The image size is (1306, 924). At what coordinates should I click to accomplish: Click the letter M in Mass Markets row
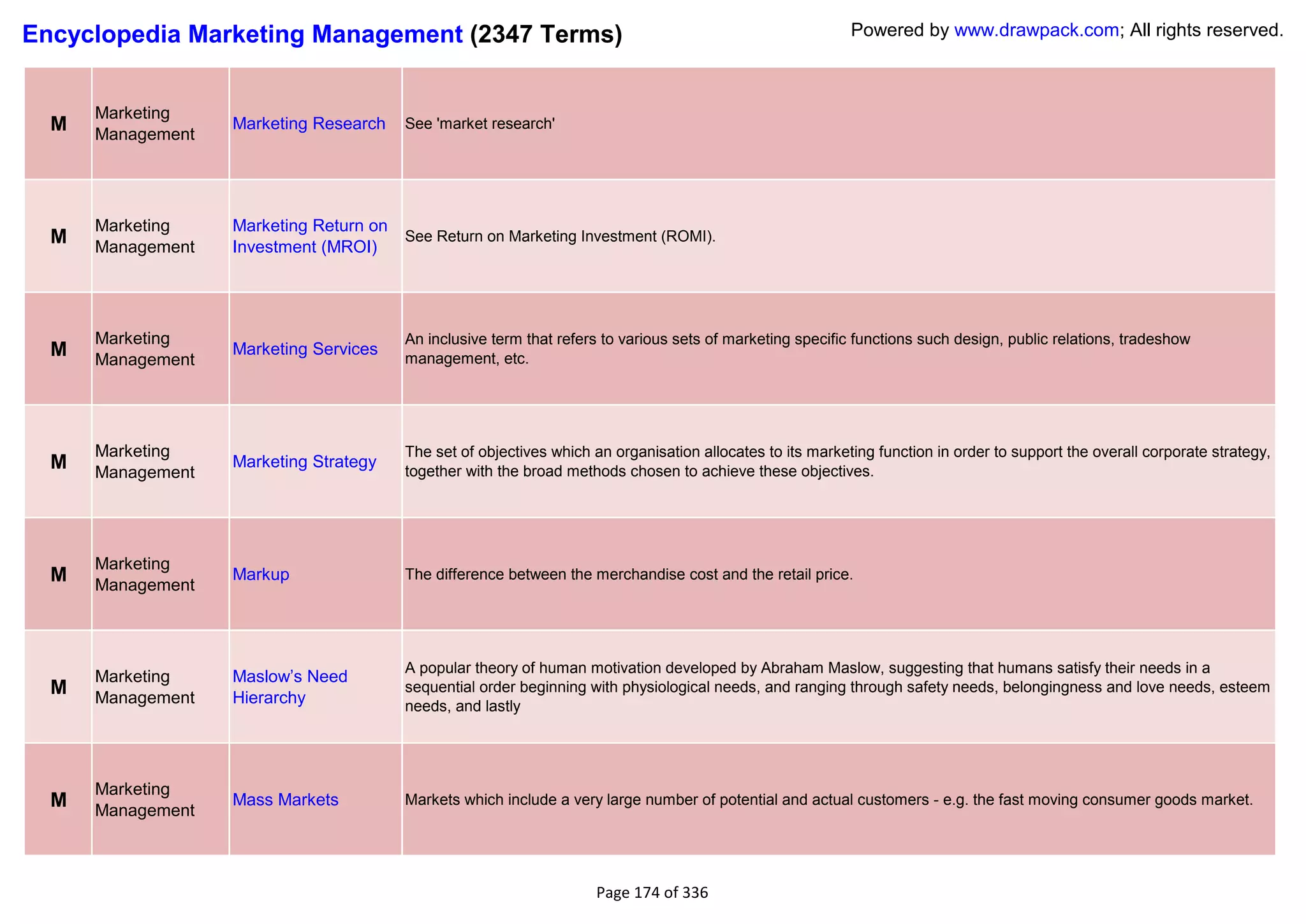pyautogui.click(x=59, y=800)
